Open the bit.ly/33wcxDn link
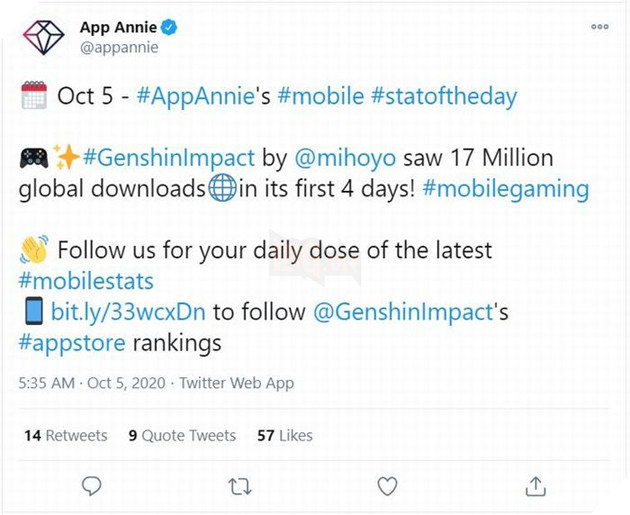Screen dimensions: 630x515 coord(128,312)
